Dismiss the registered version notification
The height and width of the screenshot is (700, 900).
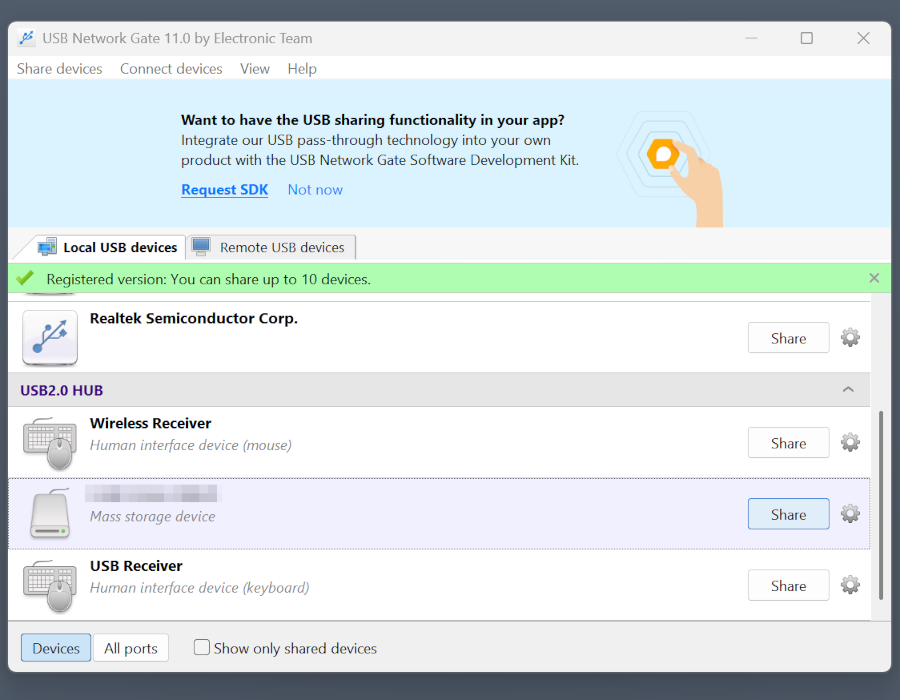(874, 278)
